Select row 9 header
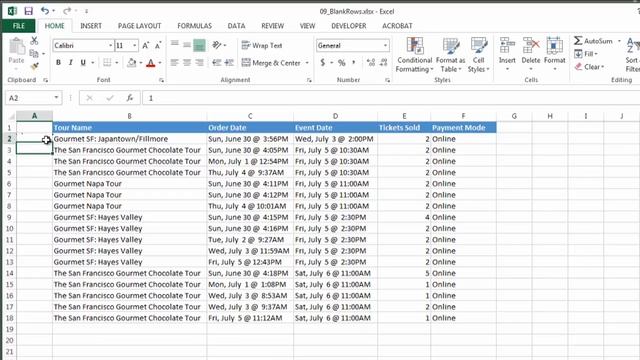Screen dimensions: 640x360 coord(9,217)
